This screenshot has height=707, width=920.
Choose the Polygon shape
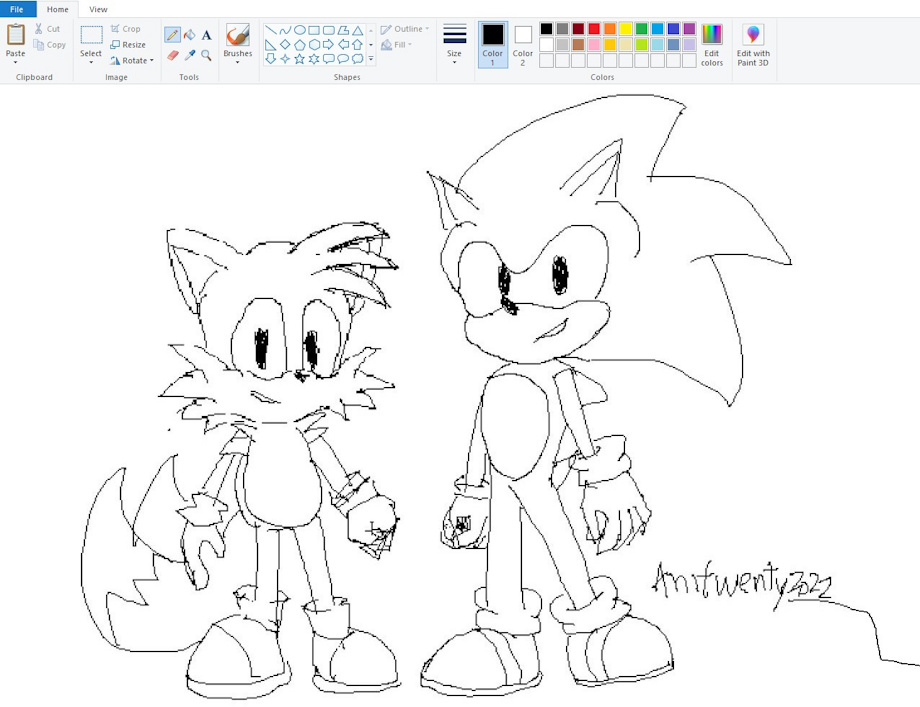(343, 30)
